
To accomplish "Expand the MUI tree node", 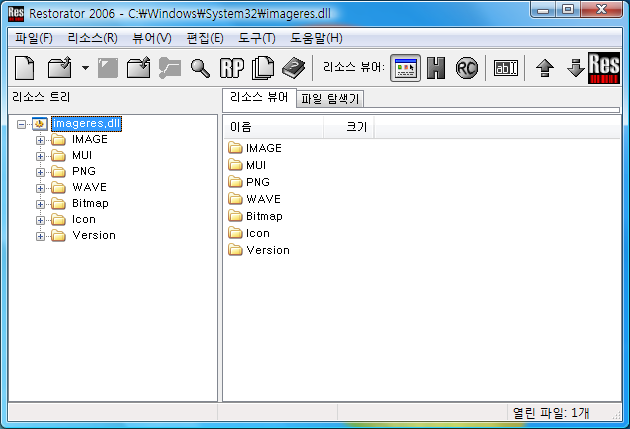I will coord(40,156).
